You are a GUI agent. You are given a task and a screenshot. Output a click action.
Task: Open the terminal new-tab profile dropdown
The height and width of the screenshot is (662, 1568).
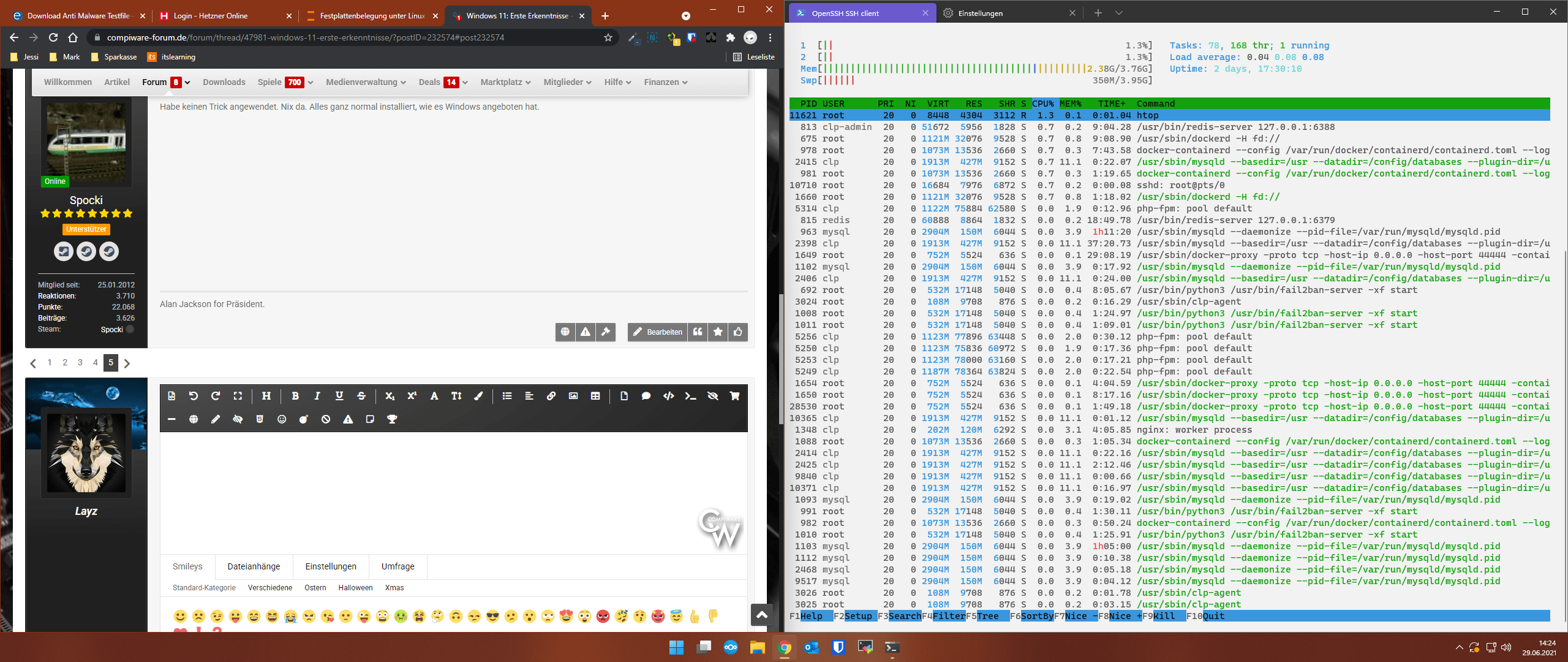[x=1119, y=13]
